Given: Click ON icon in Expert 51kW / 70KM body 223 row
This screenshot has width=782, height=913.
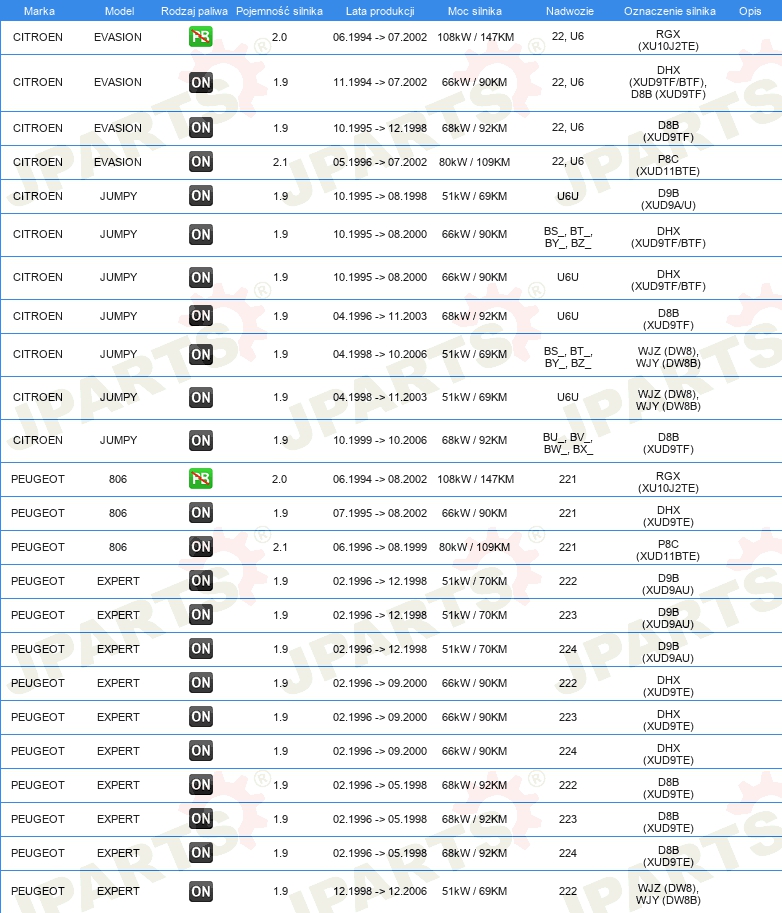Looking at the screenshot, I should coord(200,614).
